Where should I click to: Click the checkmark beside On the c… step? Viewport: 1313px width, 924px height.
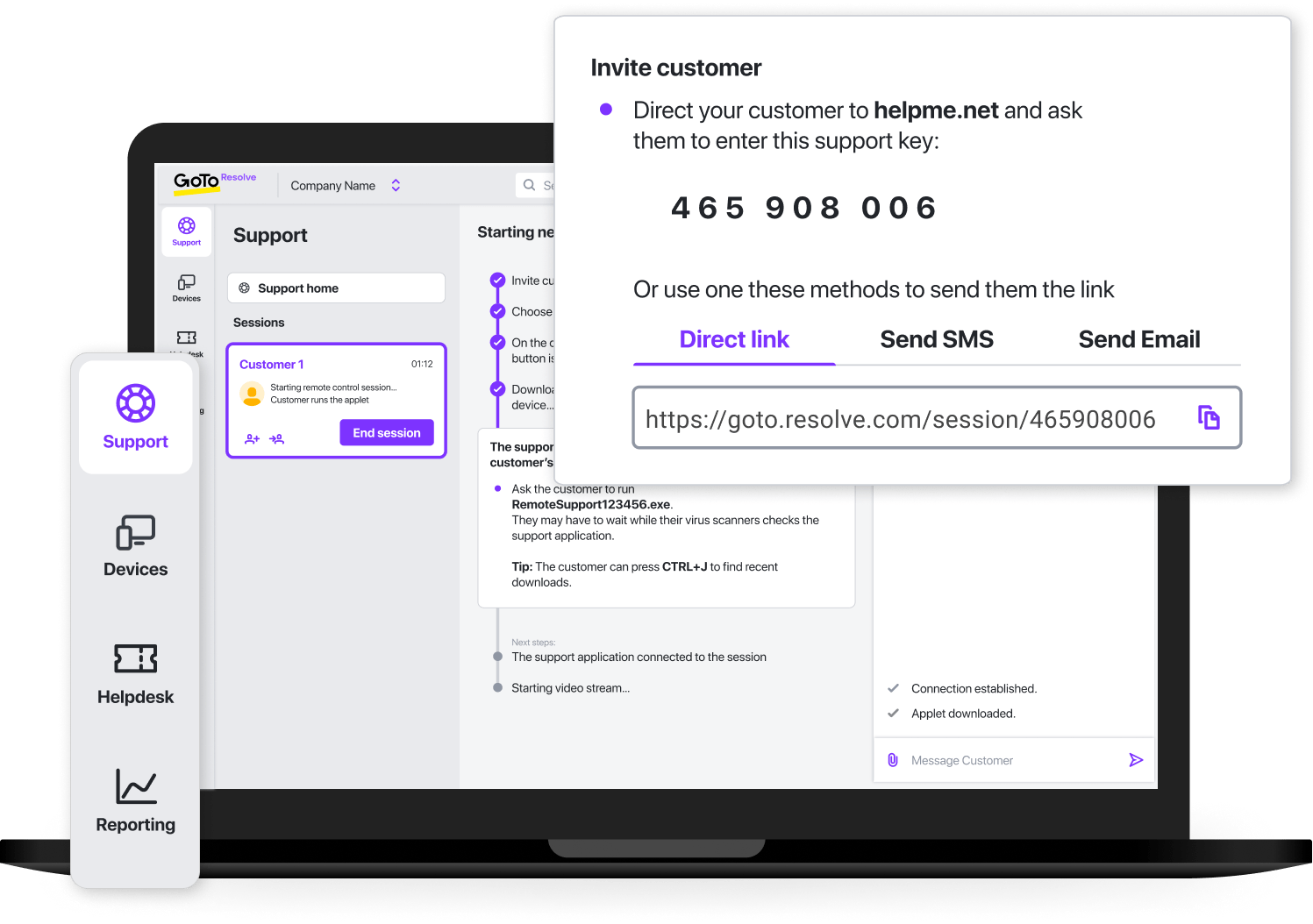pyautogui.click(x=497, y=343)
